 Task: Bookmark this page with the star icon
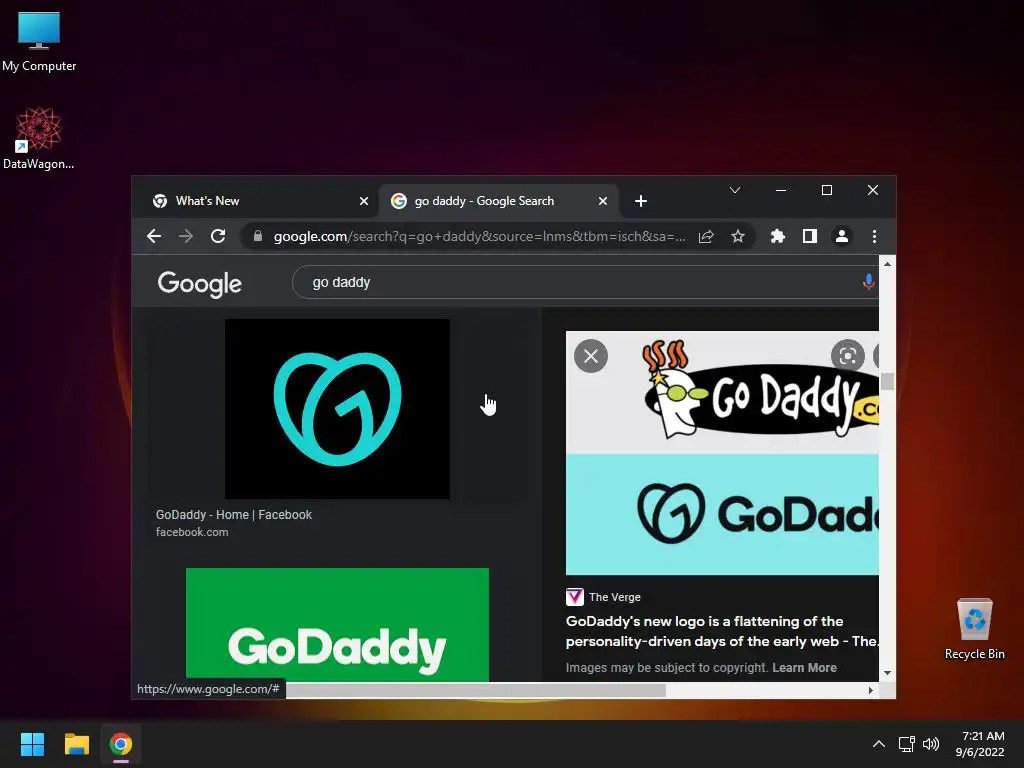[x=738, y=236]
